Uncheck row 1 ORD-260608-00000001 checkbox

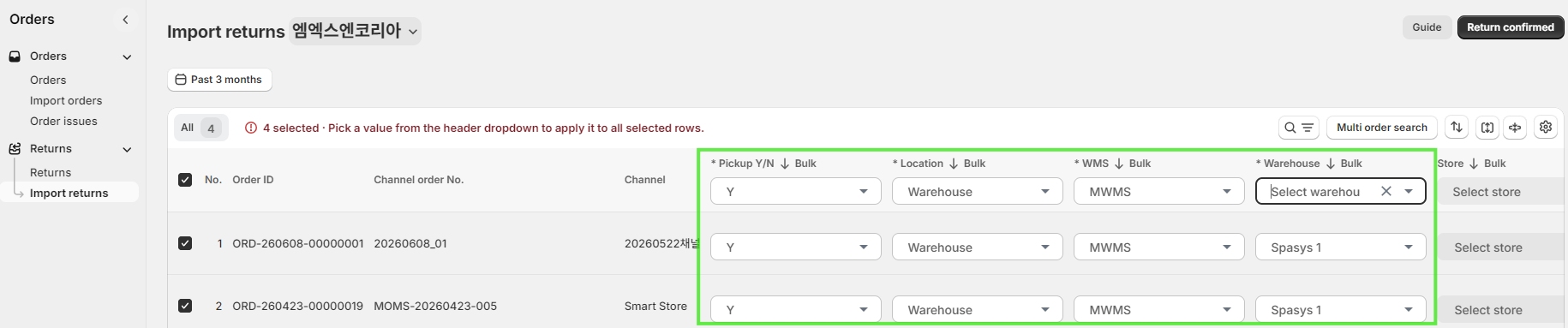point(185,243)
